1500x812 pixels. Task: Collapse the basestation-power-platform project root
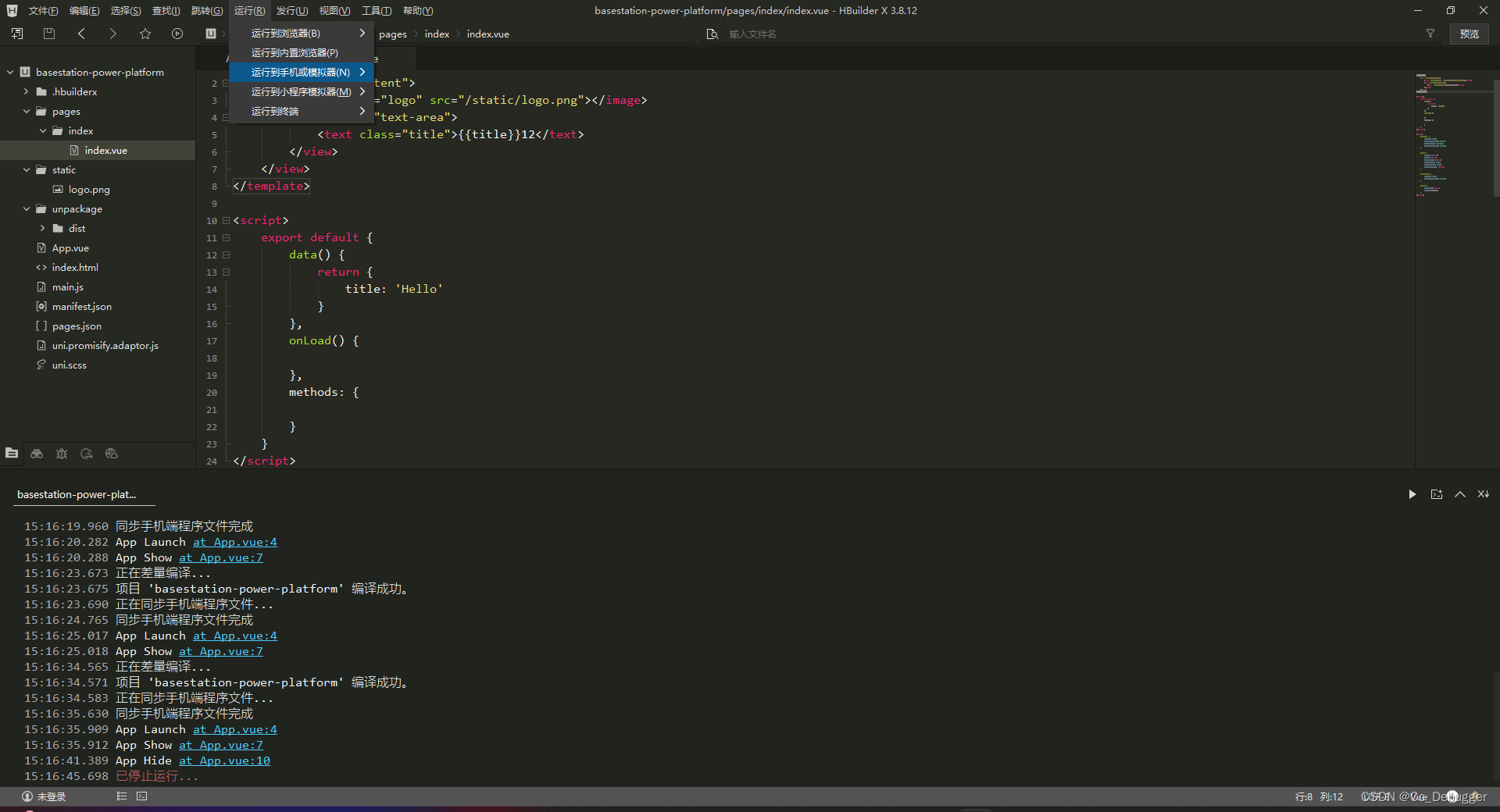coord(10,72)
